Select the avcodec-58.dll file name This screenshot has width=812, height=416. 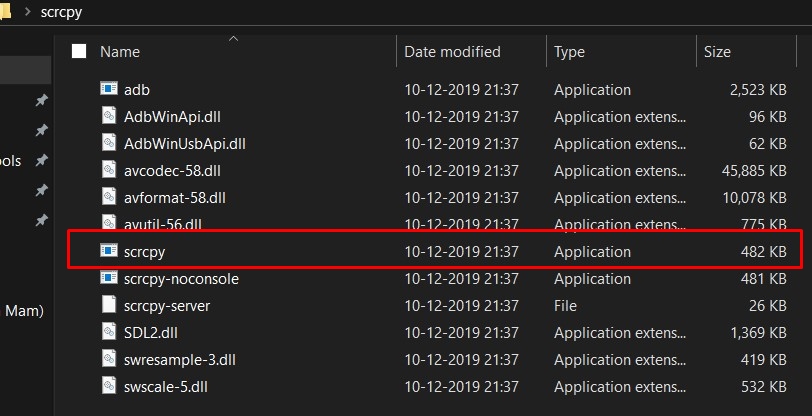click(172, 170)
